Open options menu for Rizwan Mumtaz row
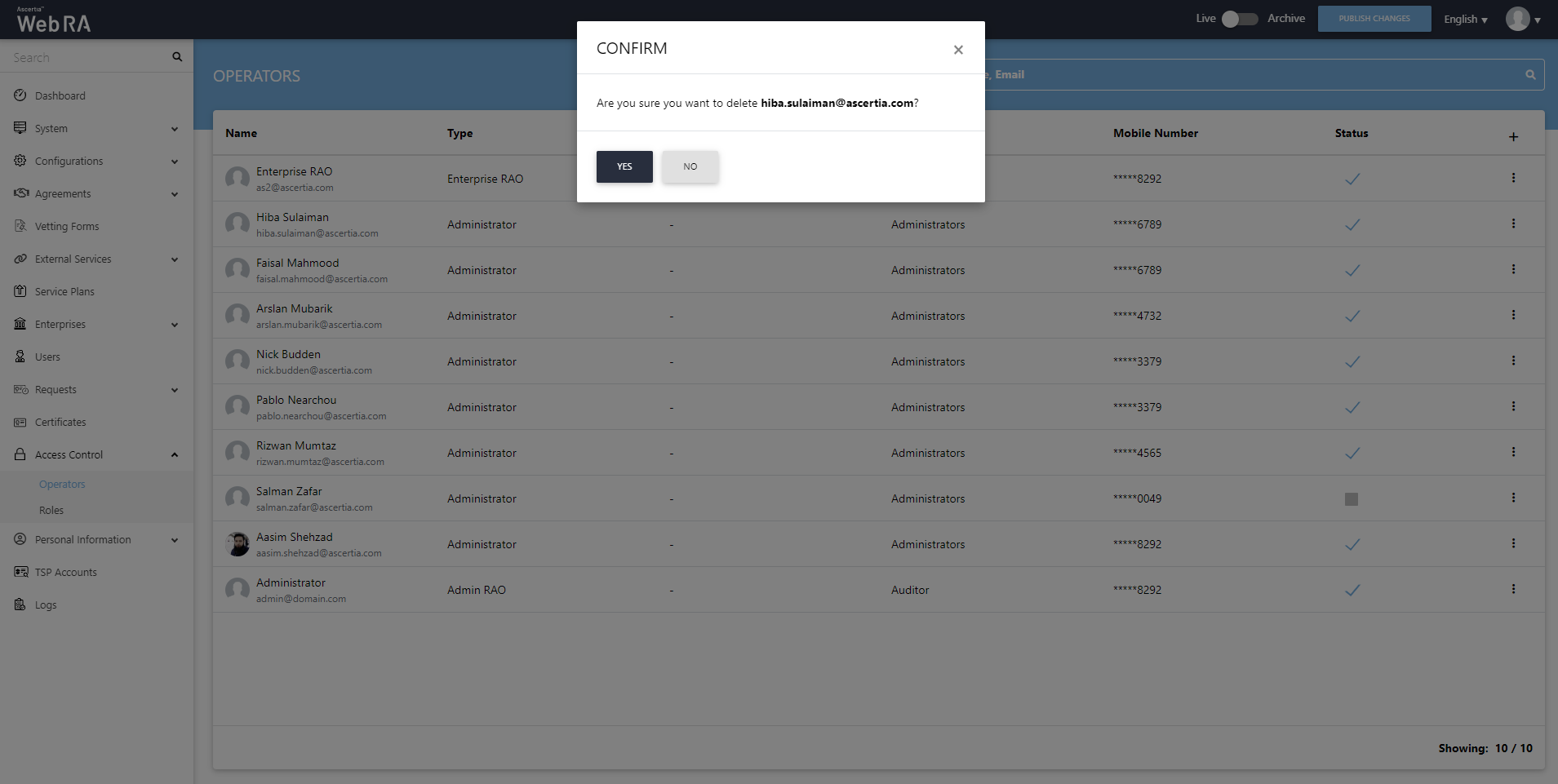1558x784 pixels. 1513,452
